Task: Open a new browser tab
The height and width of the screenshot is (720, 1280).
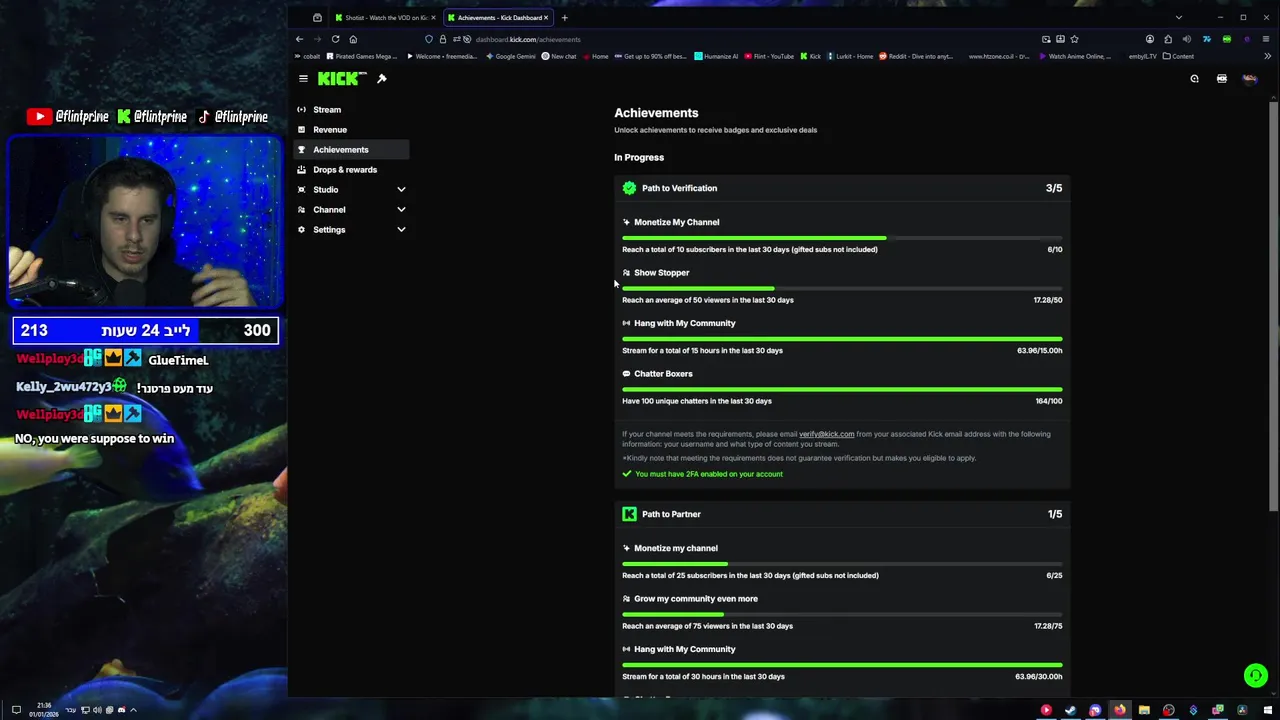Action: pos(564,17)
